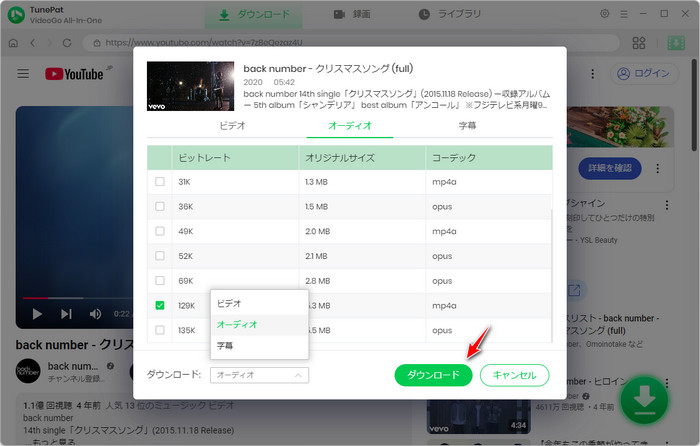Click the page vertical scrollbar
The width and height of the screenshot is (700, 446).
click(x=694, y=105)
